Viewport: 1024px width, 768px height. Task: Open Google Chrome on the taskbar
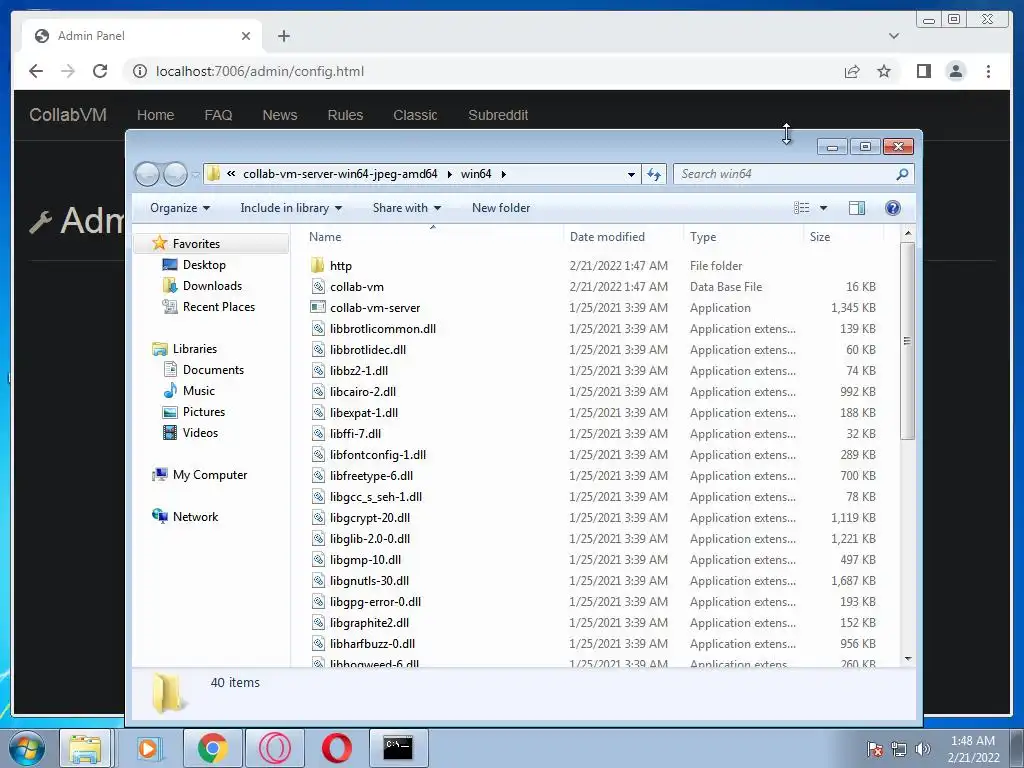[212, 748]
